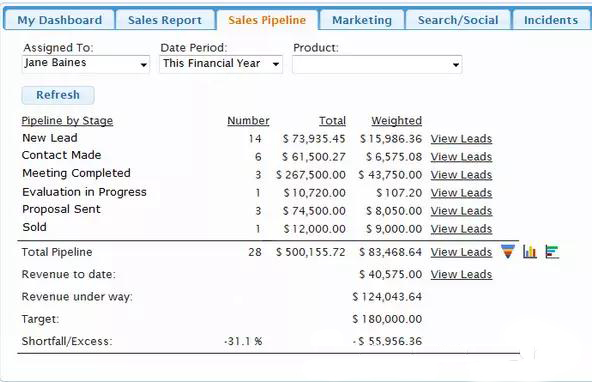Click the $ 9,000.00 weighted value
This screenshot has width=592, height=382.
(394, 229)
